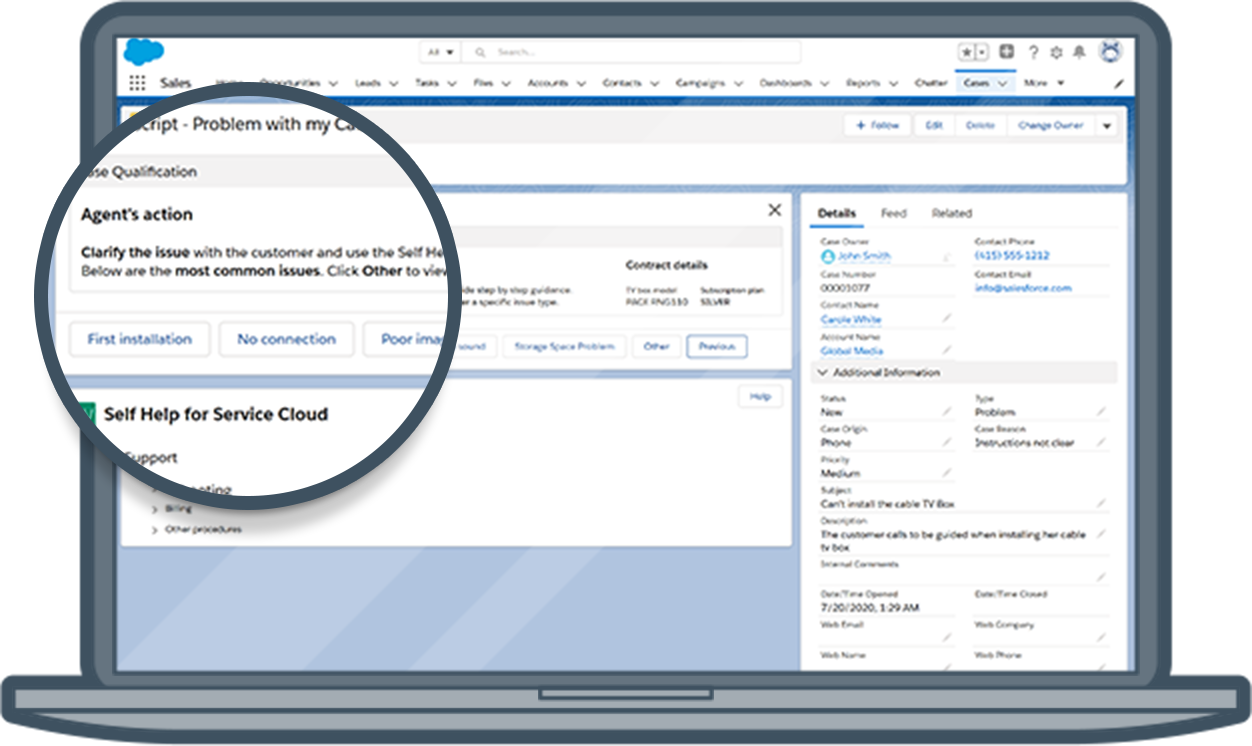1252x746 pixels.
Task: Open the Favorites star icon
Action: pyautogui.click(x=967, y=53)
